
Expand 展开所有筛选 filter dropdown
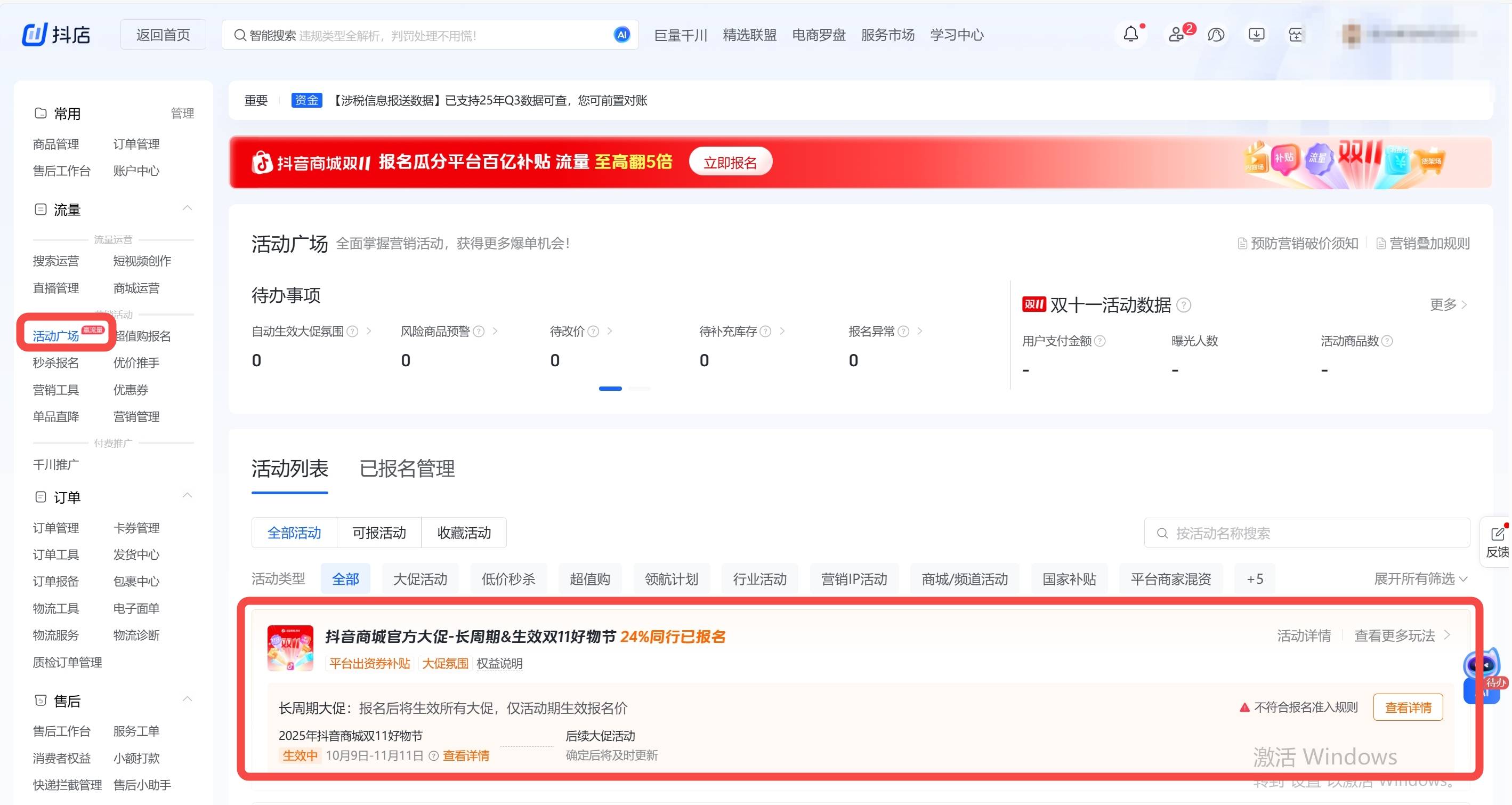tap(1420, 579)
